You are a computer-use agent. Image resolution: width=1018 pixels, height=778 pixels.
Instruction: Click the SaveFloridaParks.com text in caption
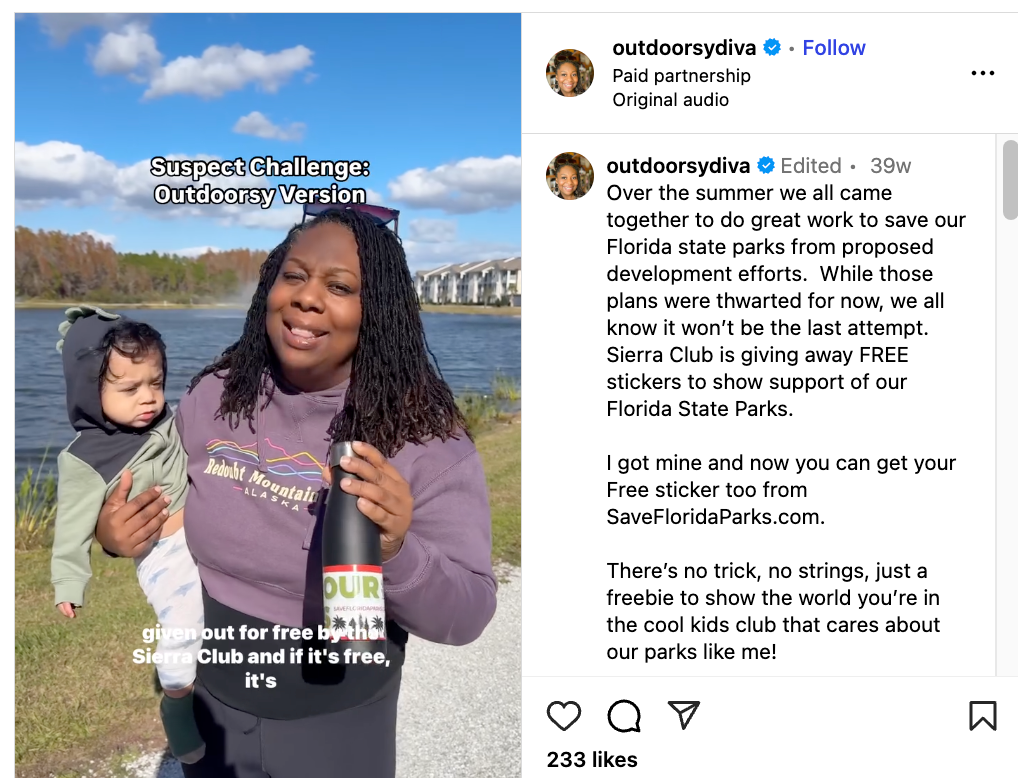pyautogui.click(x=715, y=517)
